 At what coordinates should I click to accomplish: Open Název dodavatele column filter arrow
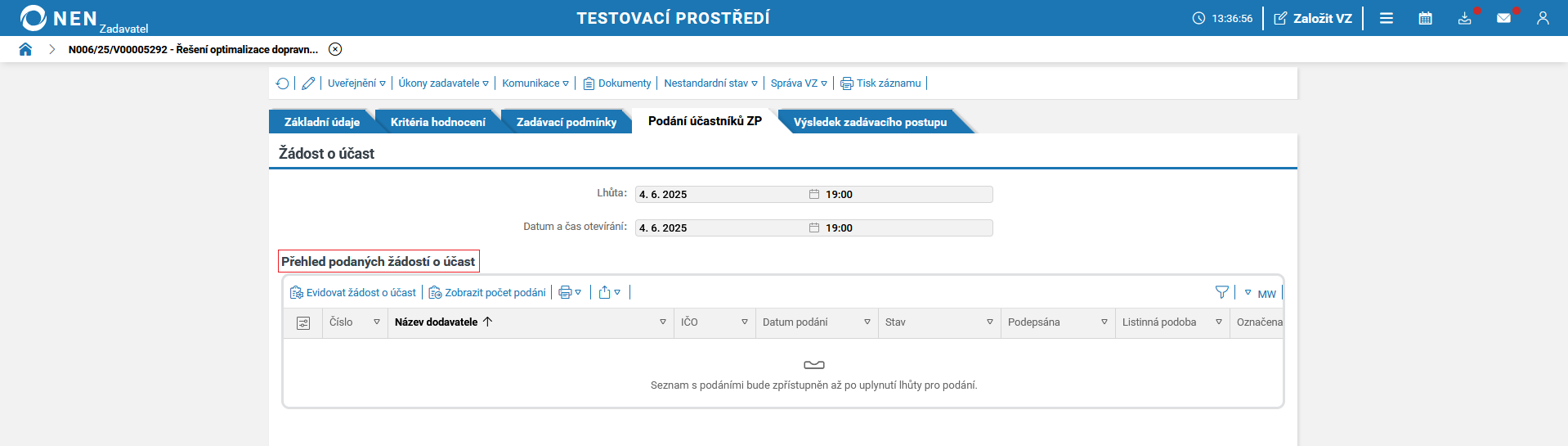pyautogui.click(x=663, y=322)
